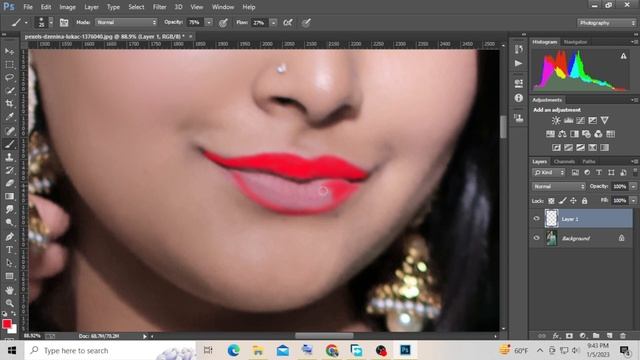Enable airbrush-style build-up

288,22
